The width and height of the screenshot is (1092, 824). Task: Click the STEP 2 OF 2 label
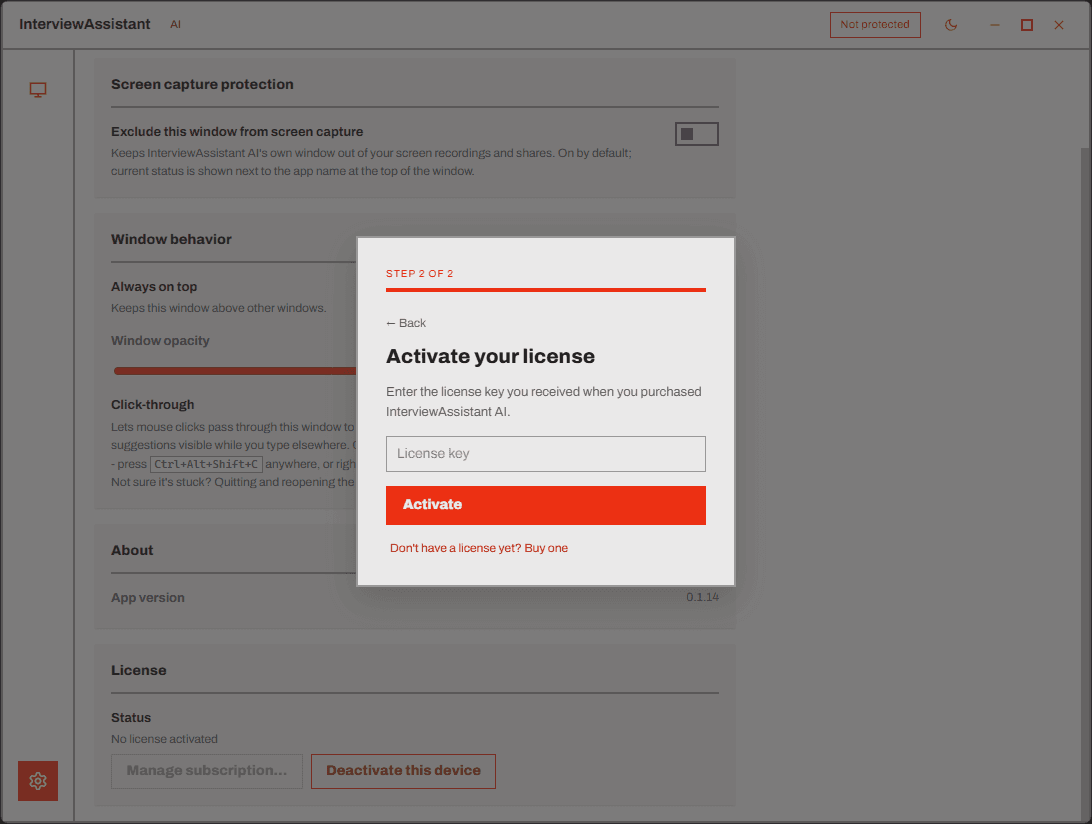tap(419, 274)
